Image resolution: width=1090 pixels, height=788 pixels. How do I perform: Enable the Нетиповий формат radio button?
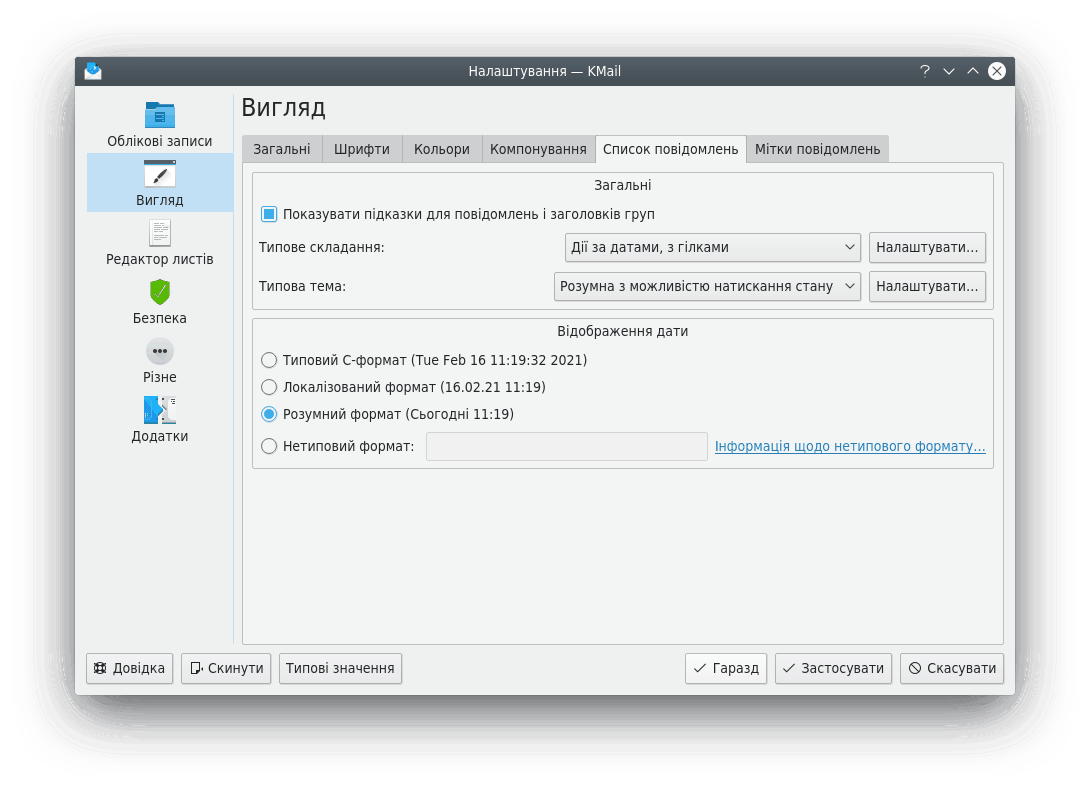(269, 446)
